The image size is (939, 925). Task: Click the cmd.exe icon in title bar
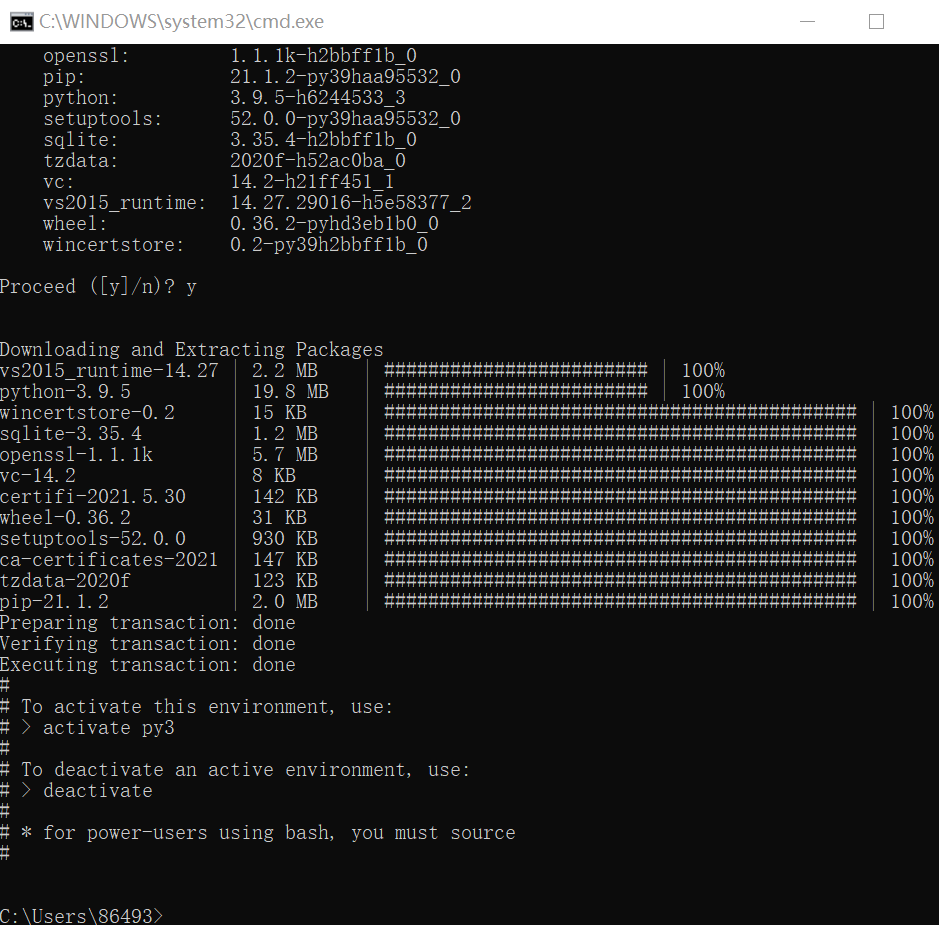[x=22, y=22]
